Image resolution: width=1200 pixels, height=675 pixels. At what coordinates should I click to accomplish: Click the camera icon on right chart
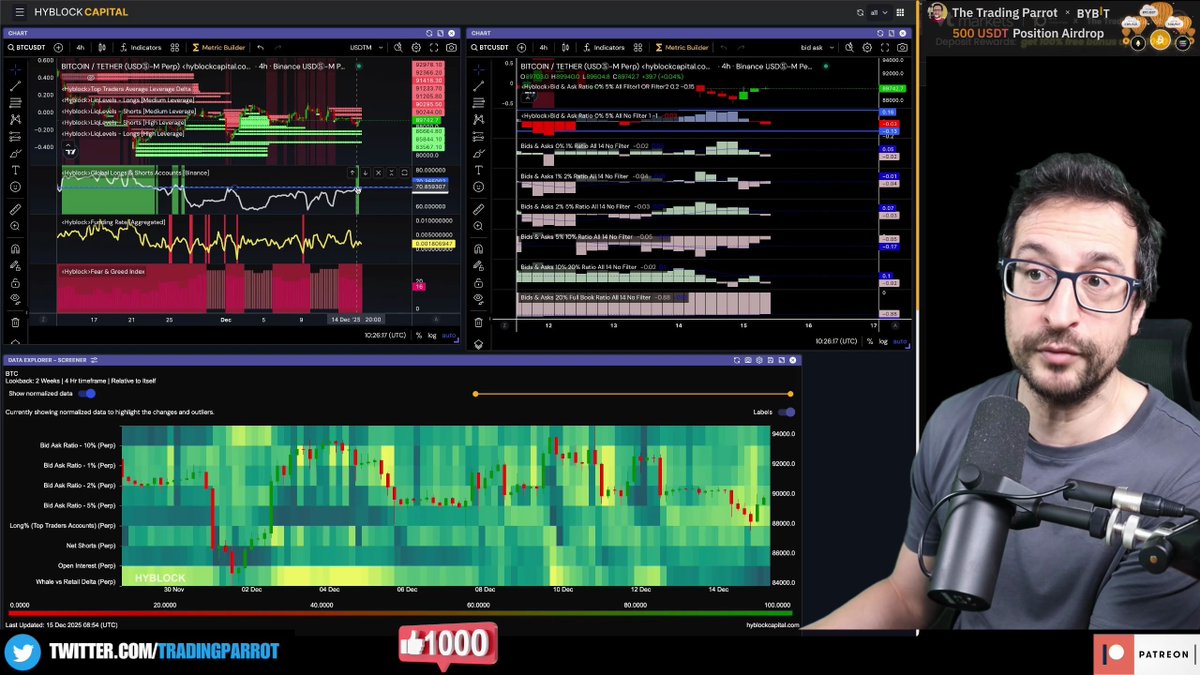pos(902,47)
